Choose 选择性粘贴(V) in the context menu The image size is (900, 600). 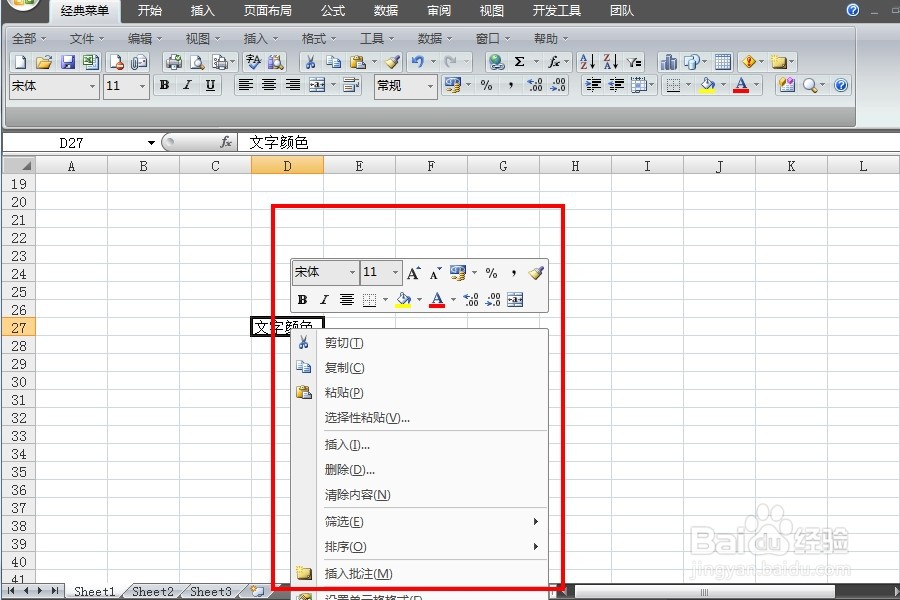point(420,417)
